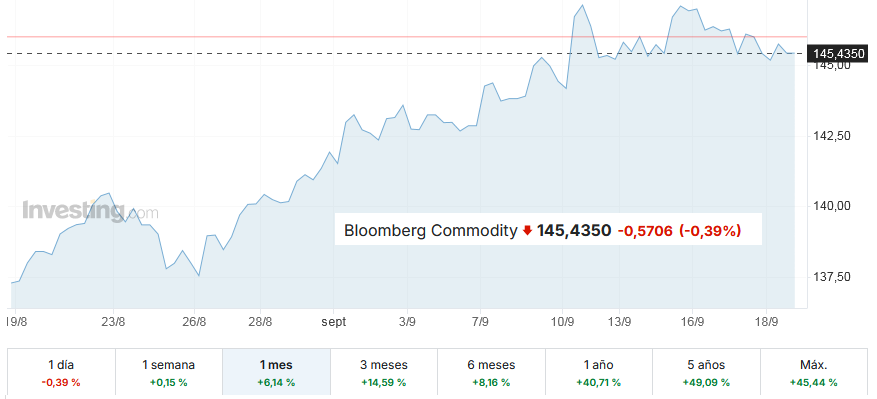Select the 1 semana time range tab
877x399 pixels.
click(x=169, y=373)
